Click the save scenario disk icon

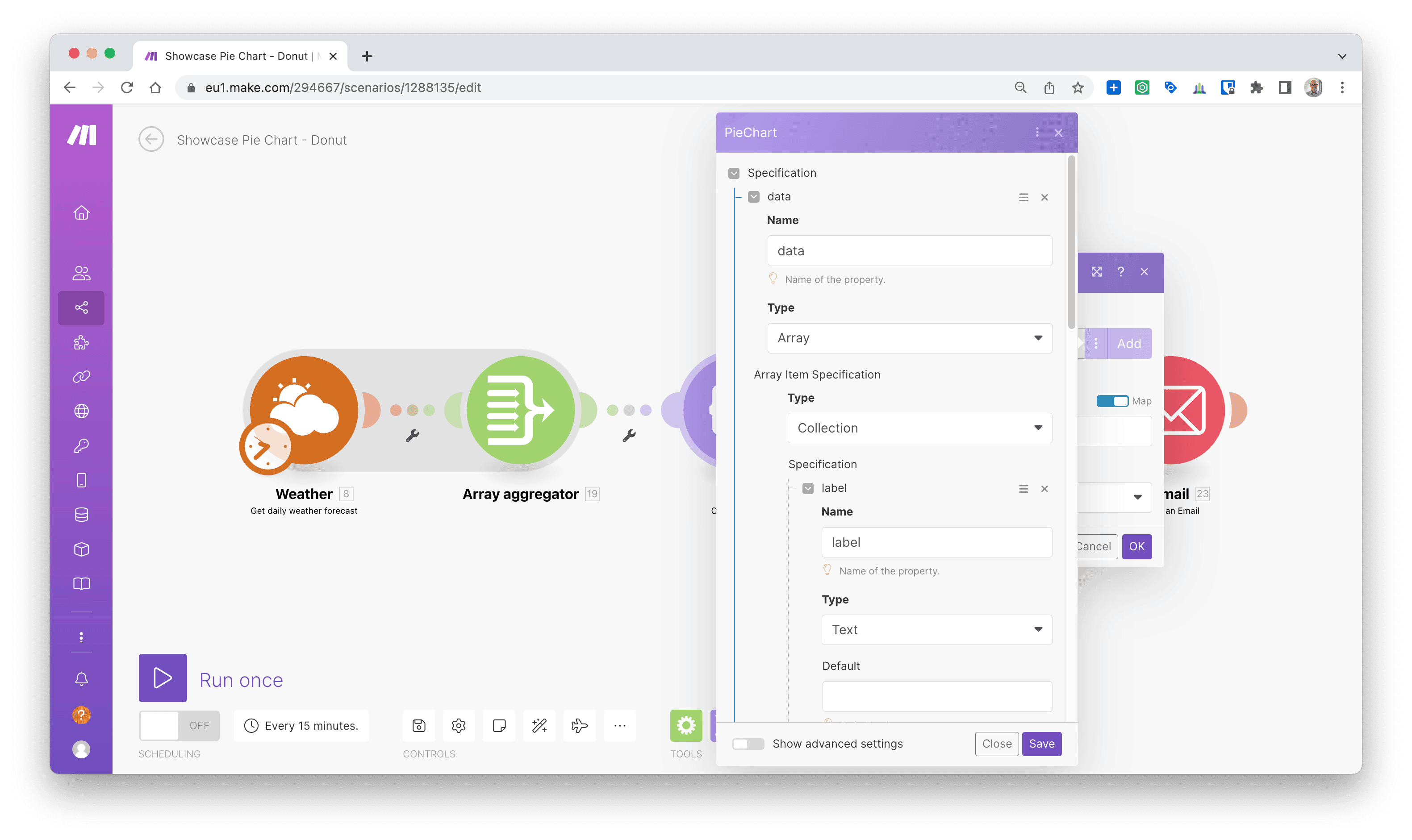(418, 725)
